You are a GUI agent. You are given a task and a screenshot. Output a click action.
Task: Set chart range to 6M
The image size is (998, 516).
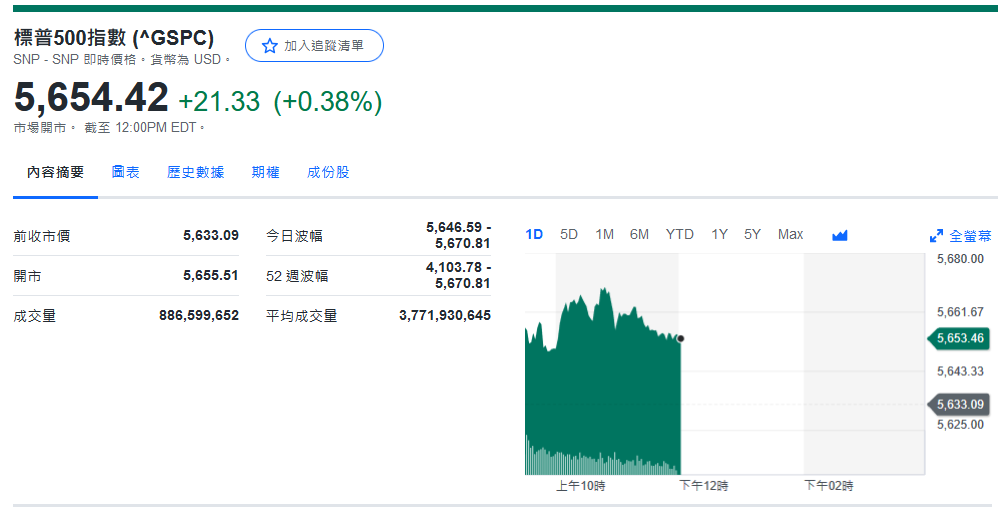click(x=639, y=234)
